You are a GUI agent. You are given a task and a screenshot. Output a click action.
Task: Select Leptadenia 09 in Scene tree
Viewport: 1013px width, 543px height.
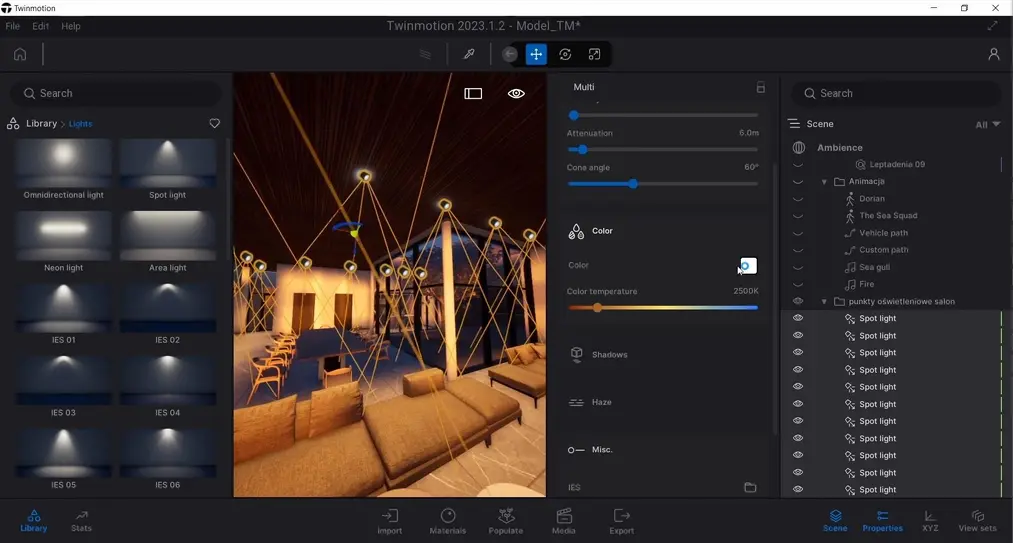tap(897, 164)
